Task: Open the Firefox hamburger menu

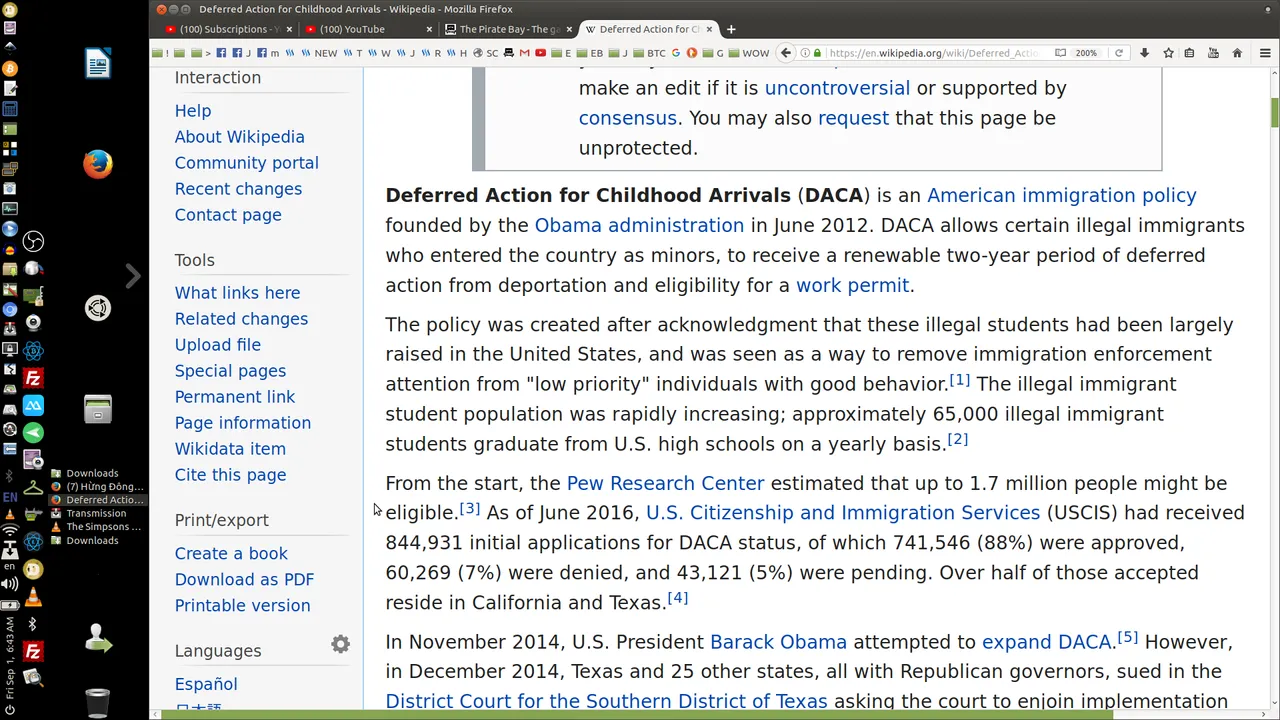Action: point(1265,53)
